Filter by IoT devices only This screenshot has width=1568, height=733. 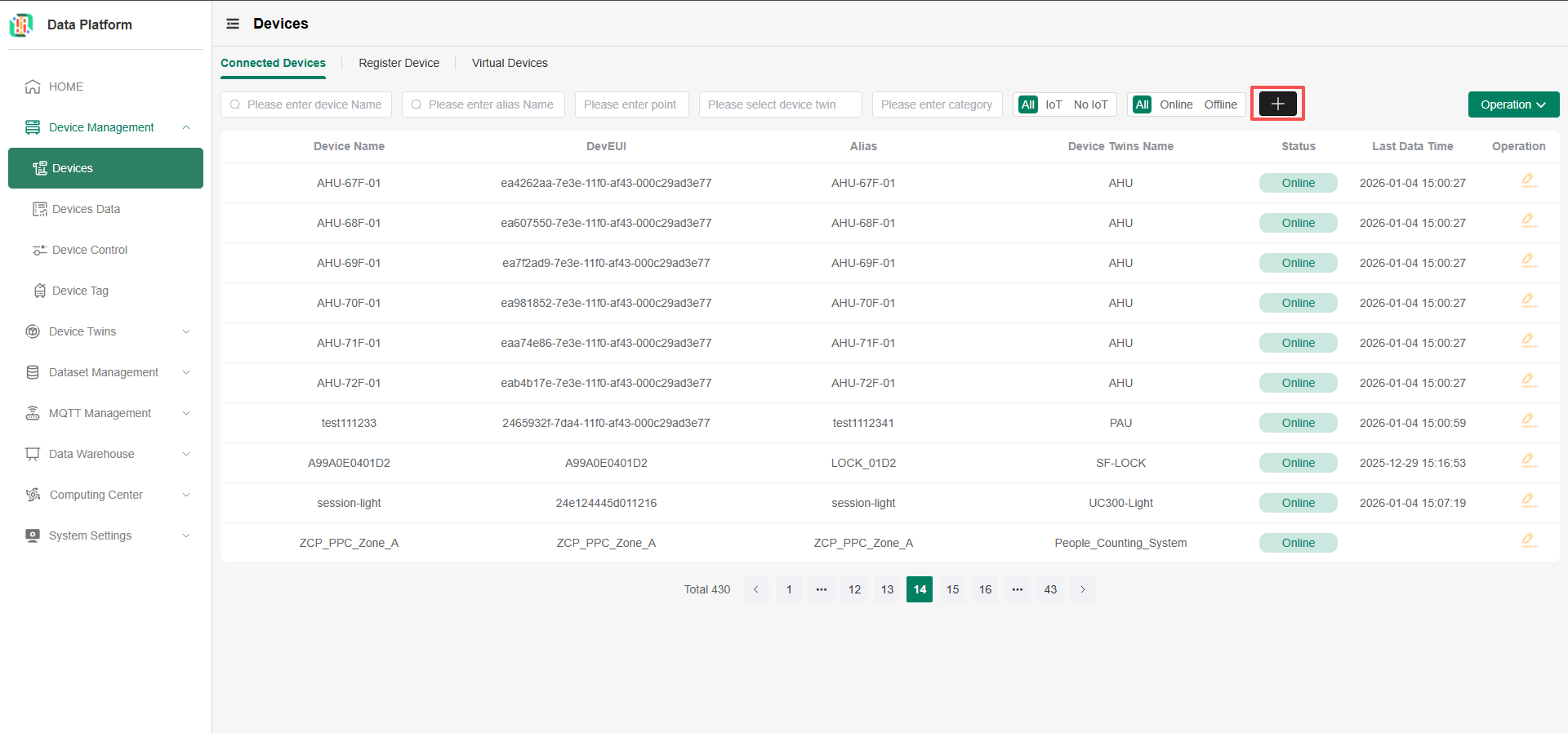(x=1053, y=104)
